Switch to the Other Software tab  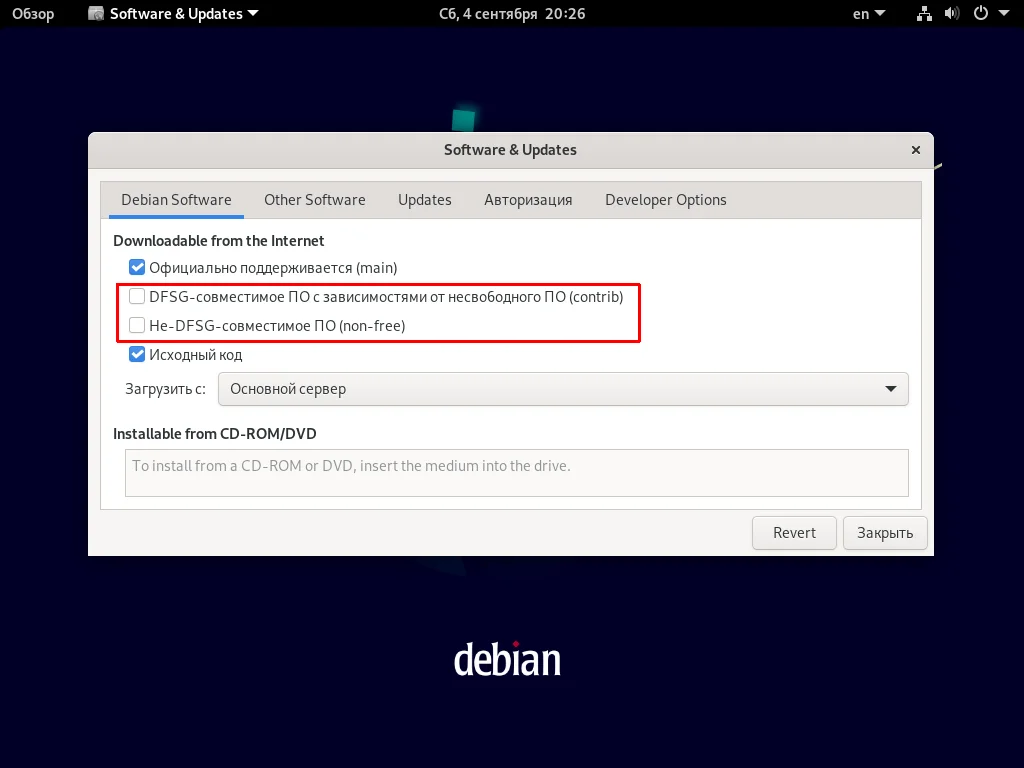(314, 199)
